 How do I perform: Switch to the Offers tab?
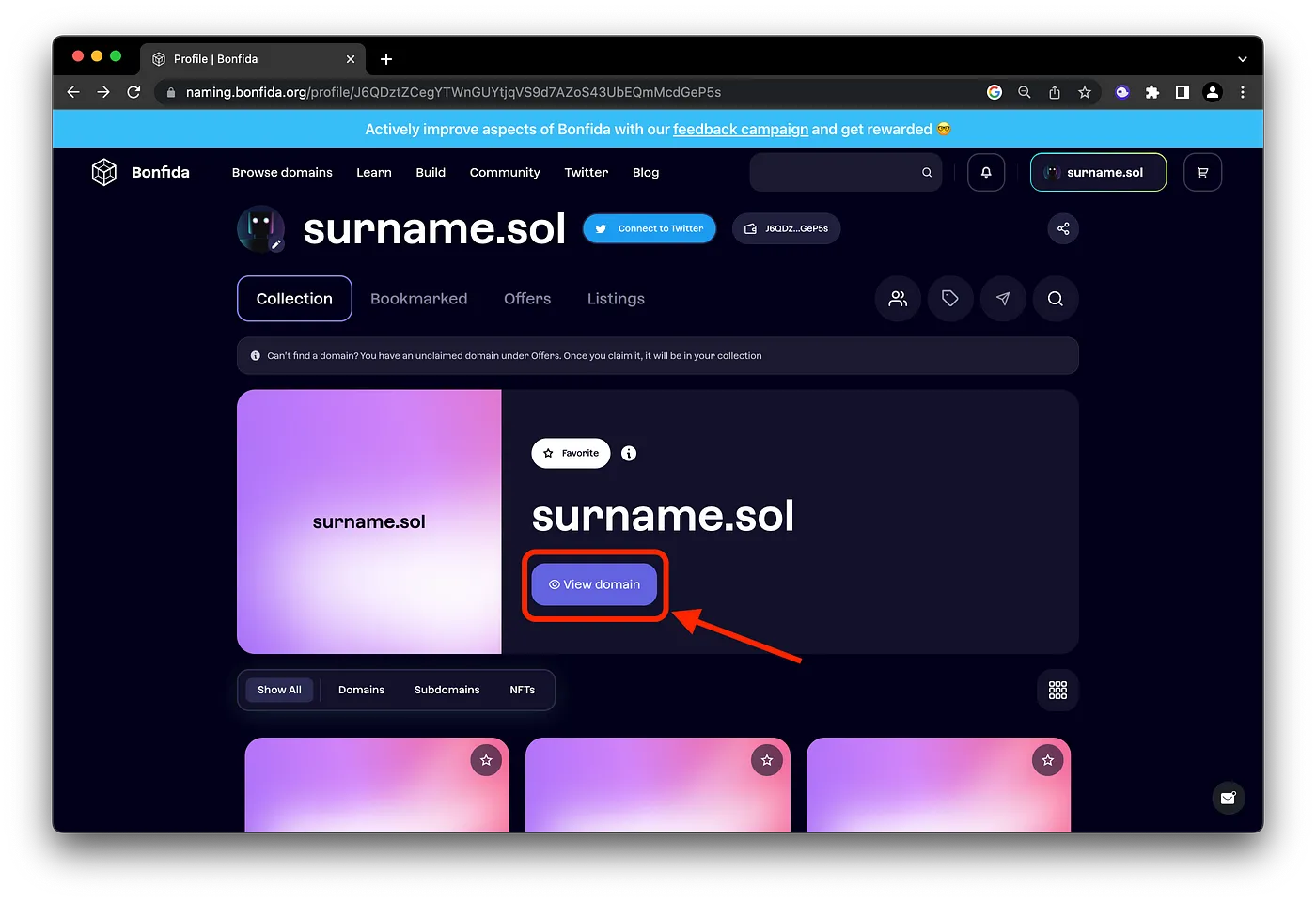coord(527,299)
